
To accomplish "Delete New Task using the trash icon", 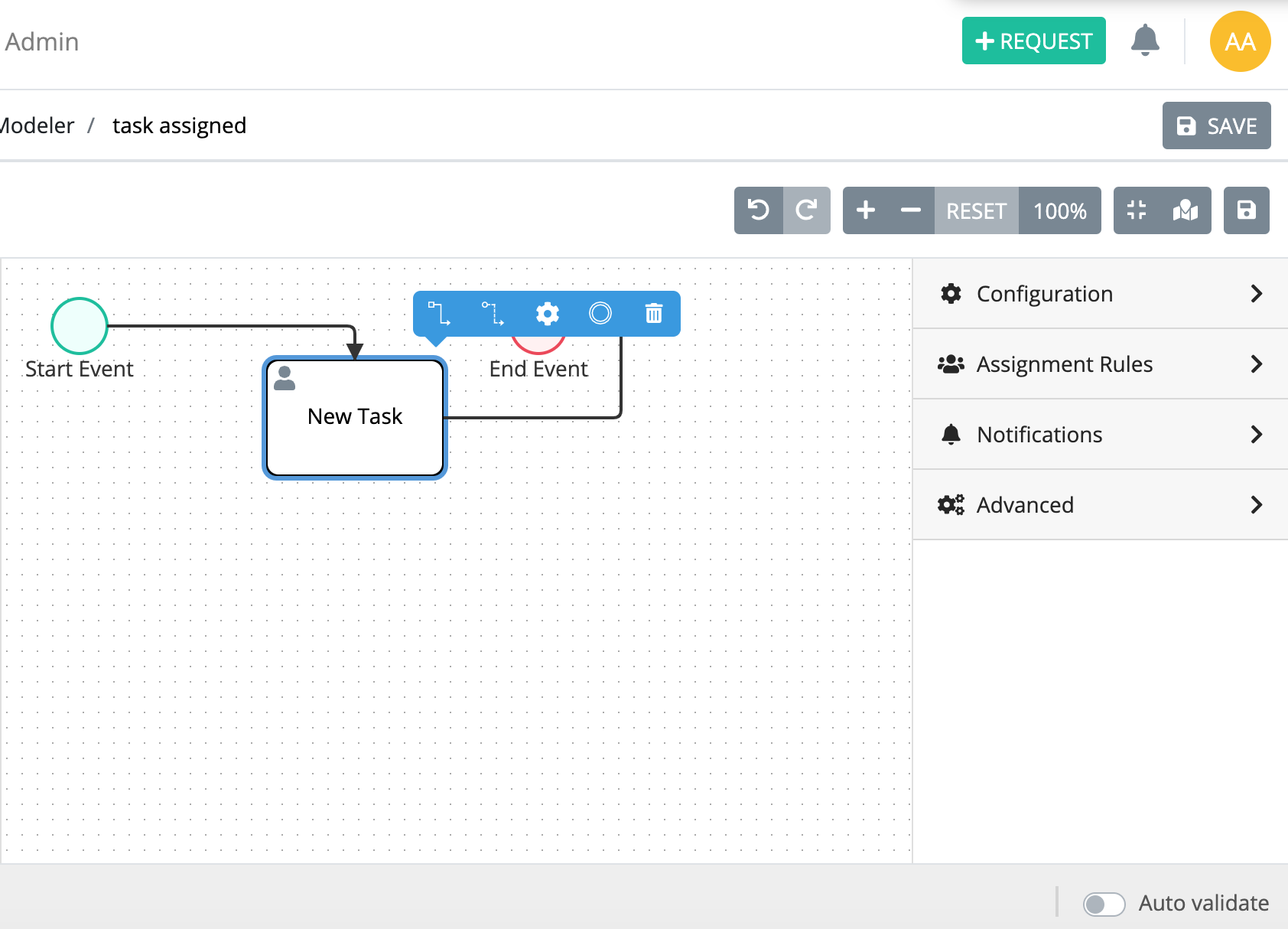I will pos(652,314).
